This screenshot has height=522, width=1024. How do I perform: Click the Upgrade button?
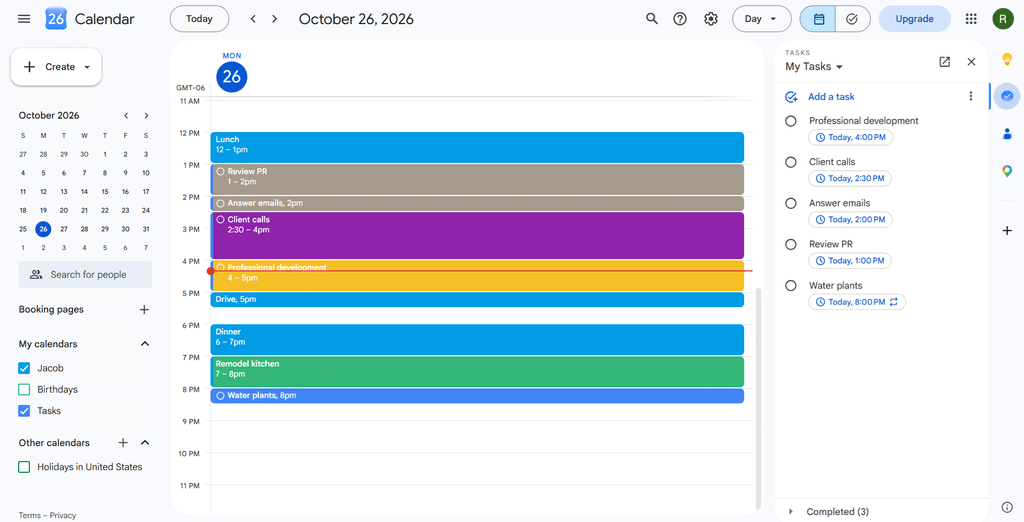[914, 19]
